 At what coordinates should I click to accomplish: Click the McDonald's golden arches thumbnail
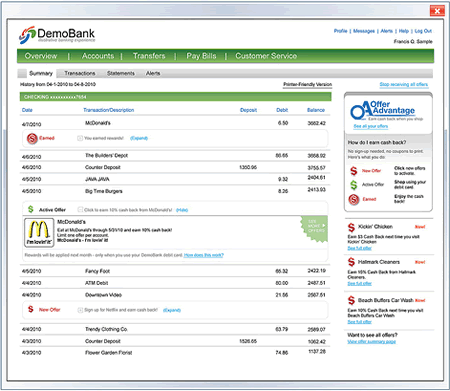coord(39,232)
